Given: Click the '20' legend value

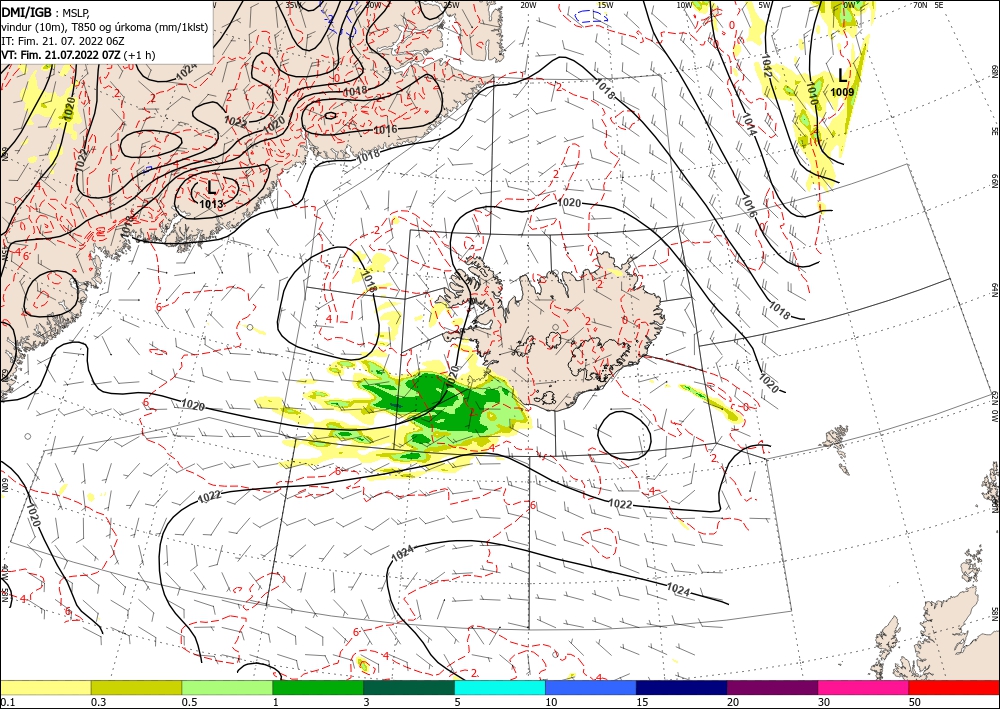Looking at the screenshot, I should pos(733,701).
